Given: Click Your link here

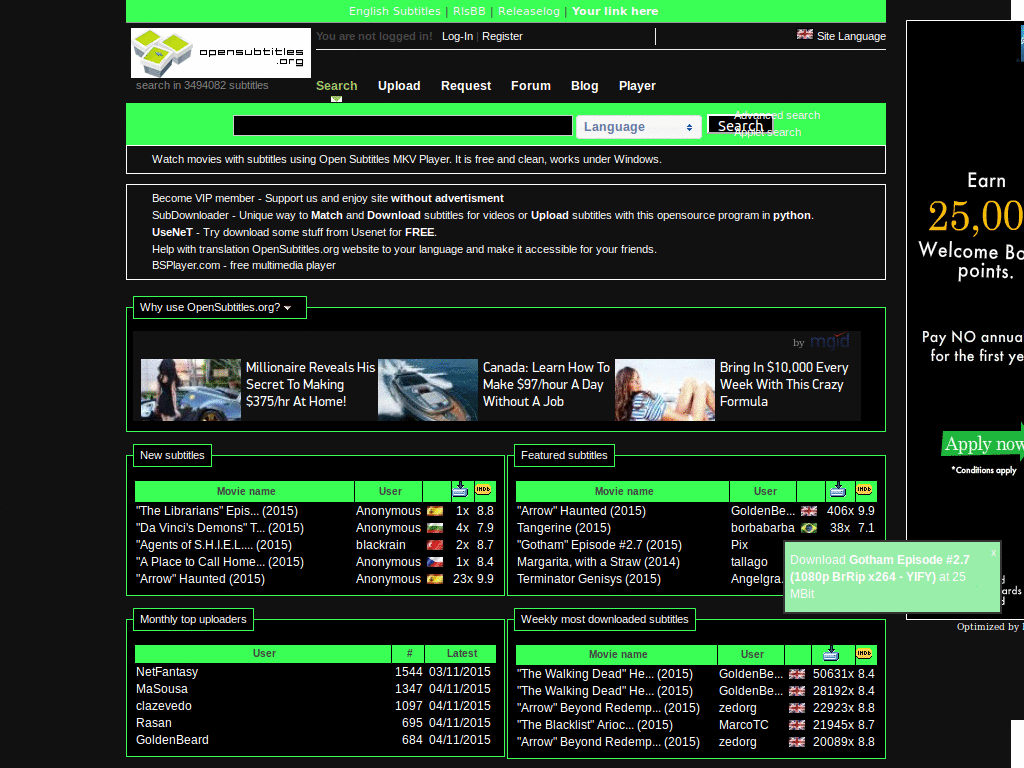Looking at the screenshot, I should tap(615, 11).
